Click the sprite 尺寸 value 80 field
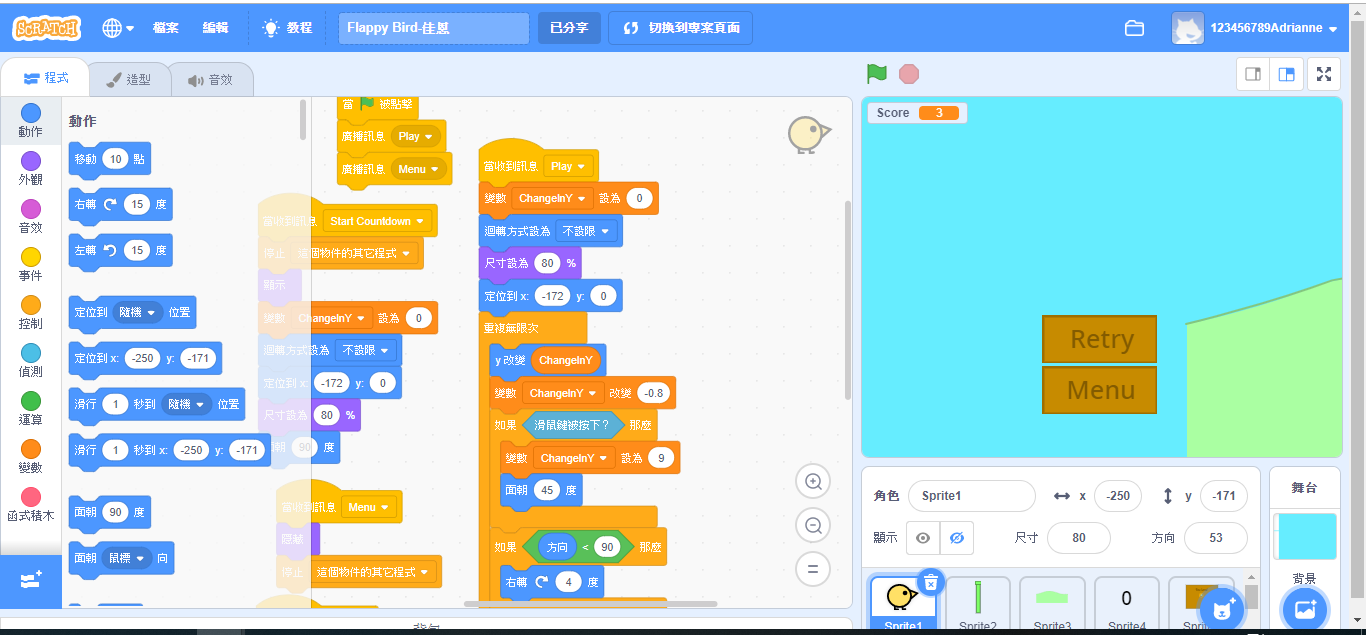The image size is (1366, 635). pos(1079,538)
